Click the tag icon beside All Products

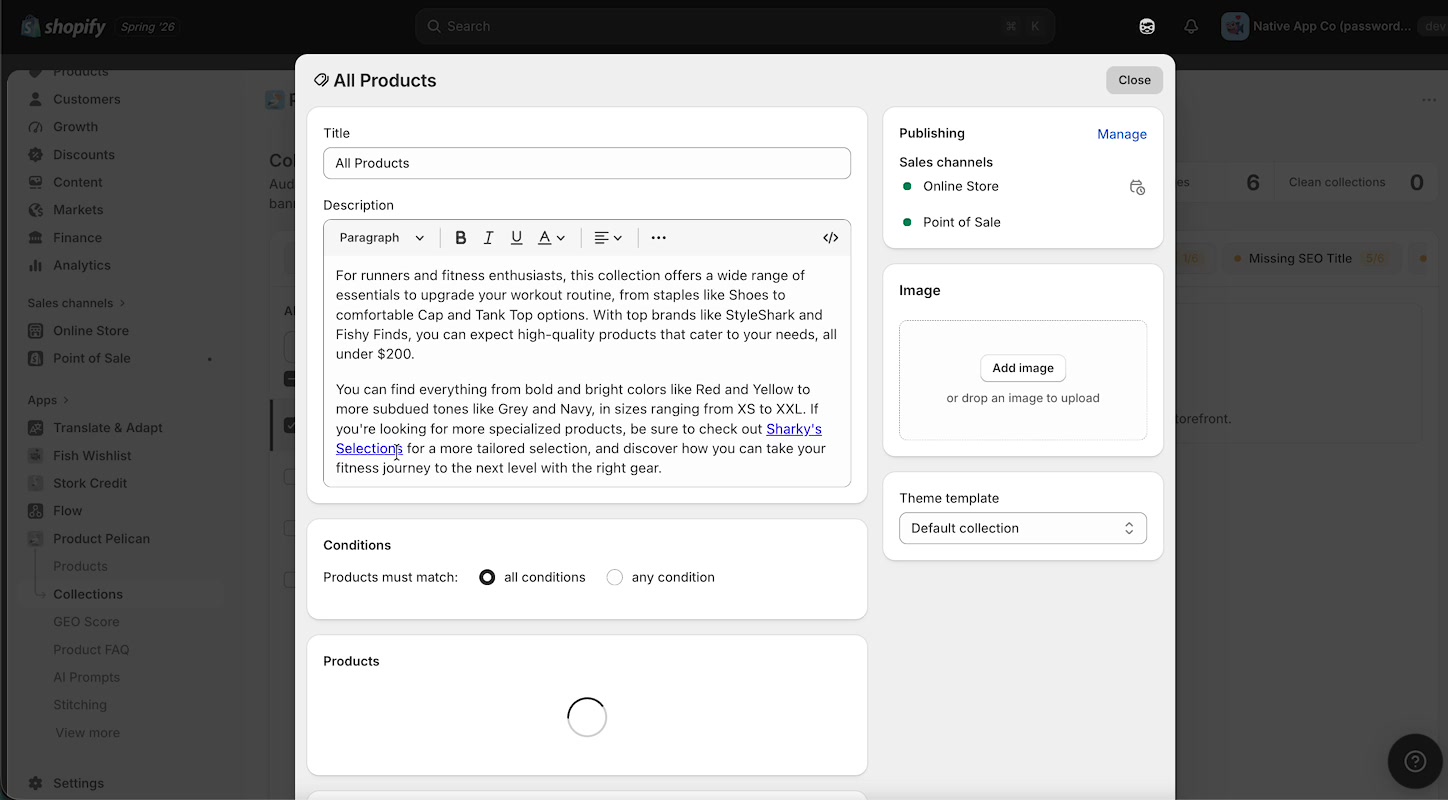coord(321,80)
